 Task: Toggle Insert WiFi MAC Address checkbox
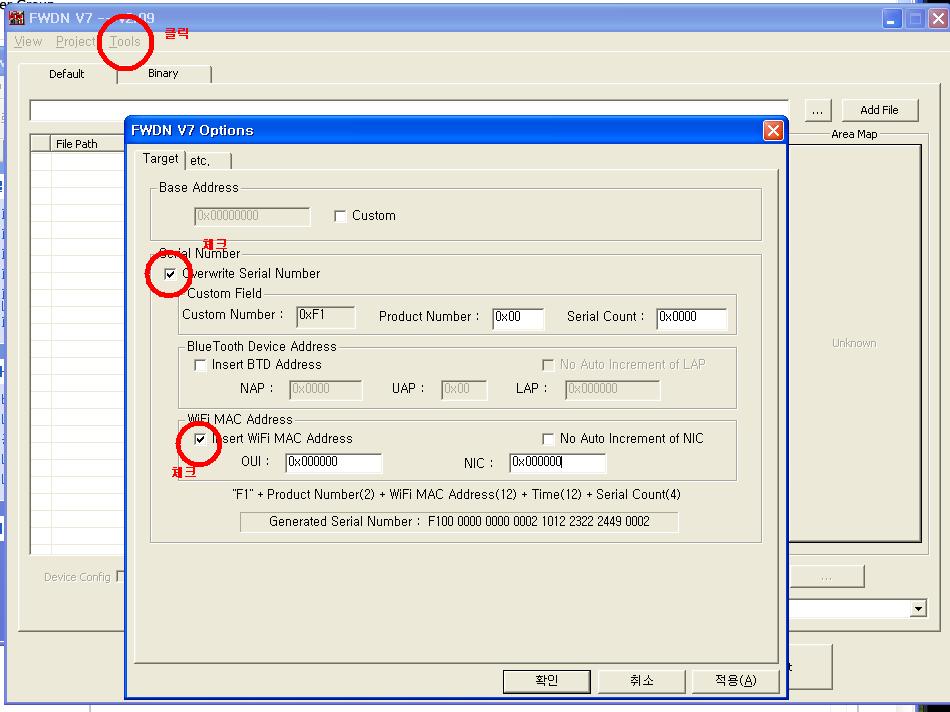(x=200, y=439)
